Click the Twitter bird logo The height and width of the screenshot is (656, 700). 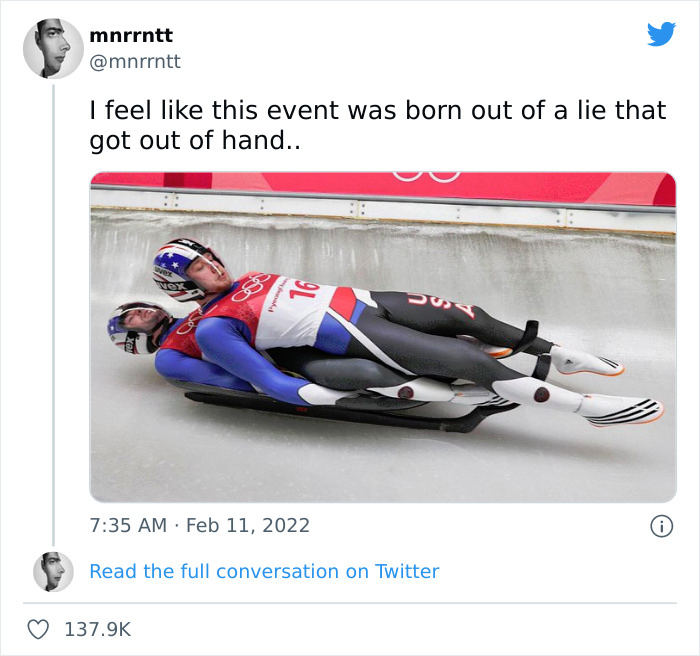tap(661, 34)
